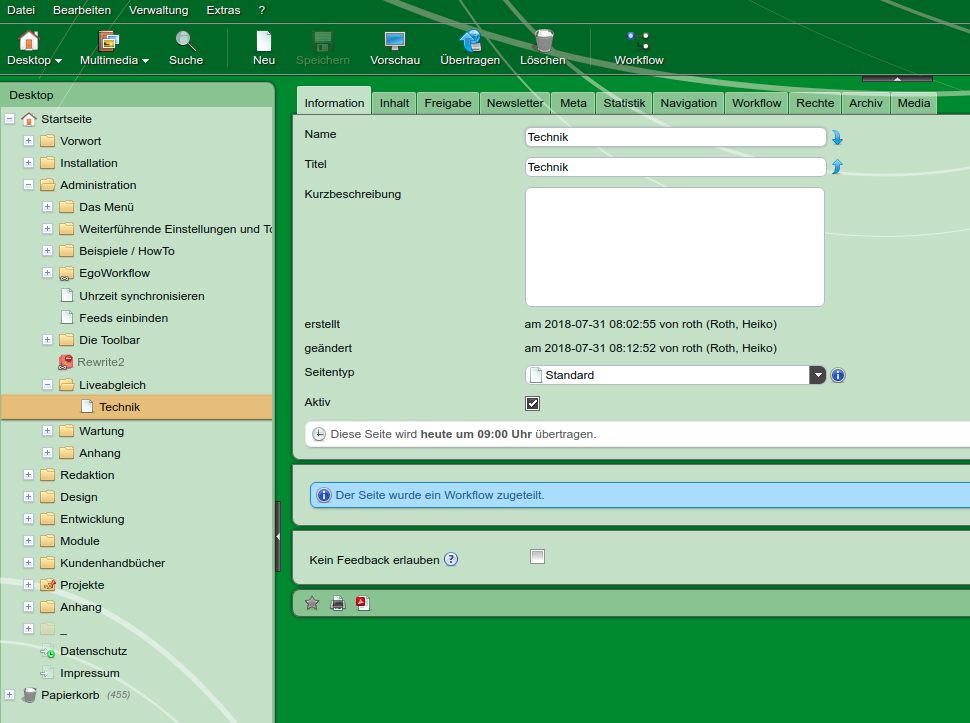The width and height of the screenshot is (970, 723).
Task: Collapse the Administration folder
Action: coord(28,185)
